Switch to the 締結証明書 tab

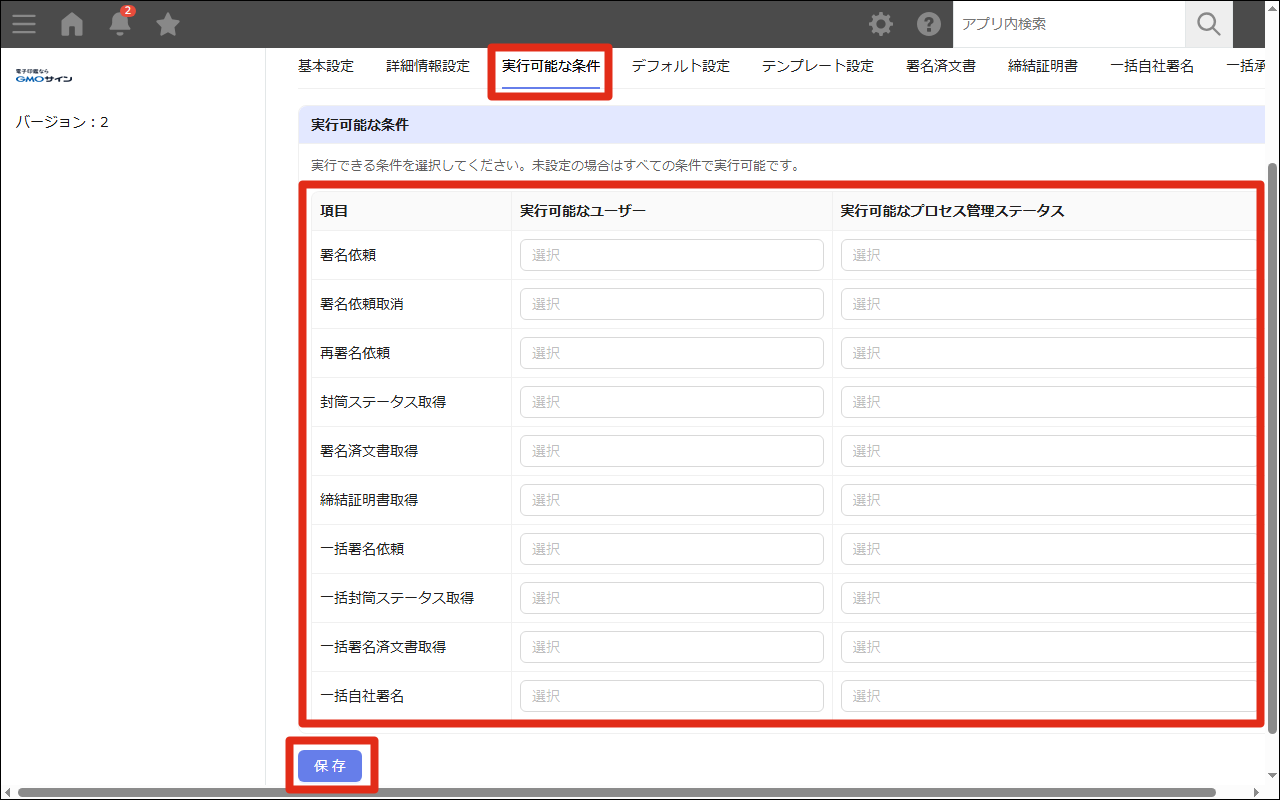pyautogui.click(x=1043, y=66)
